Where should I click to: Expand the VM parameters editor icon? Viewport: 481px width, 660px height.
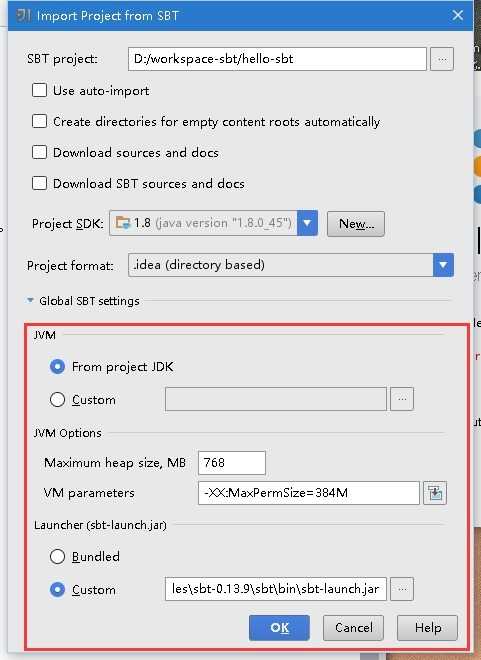click(x=435, y=492)
